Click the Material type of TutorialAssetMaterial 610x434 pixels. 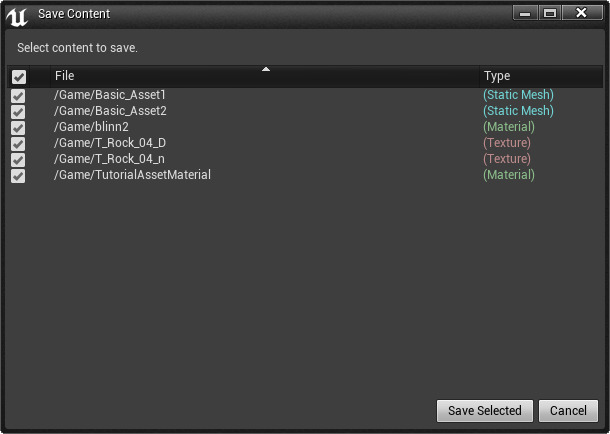click(509, 175)
